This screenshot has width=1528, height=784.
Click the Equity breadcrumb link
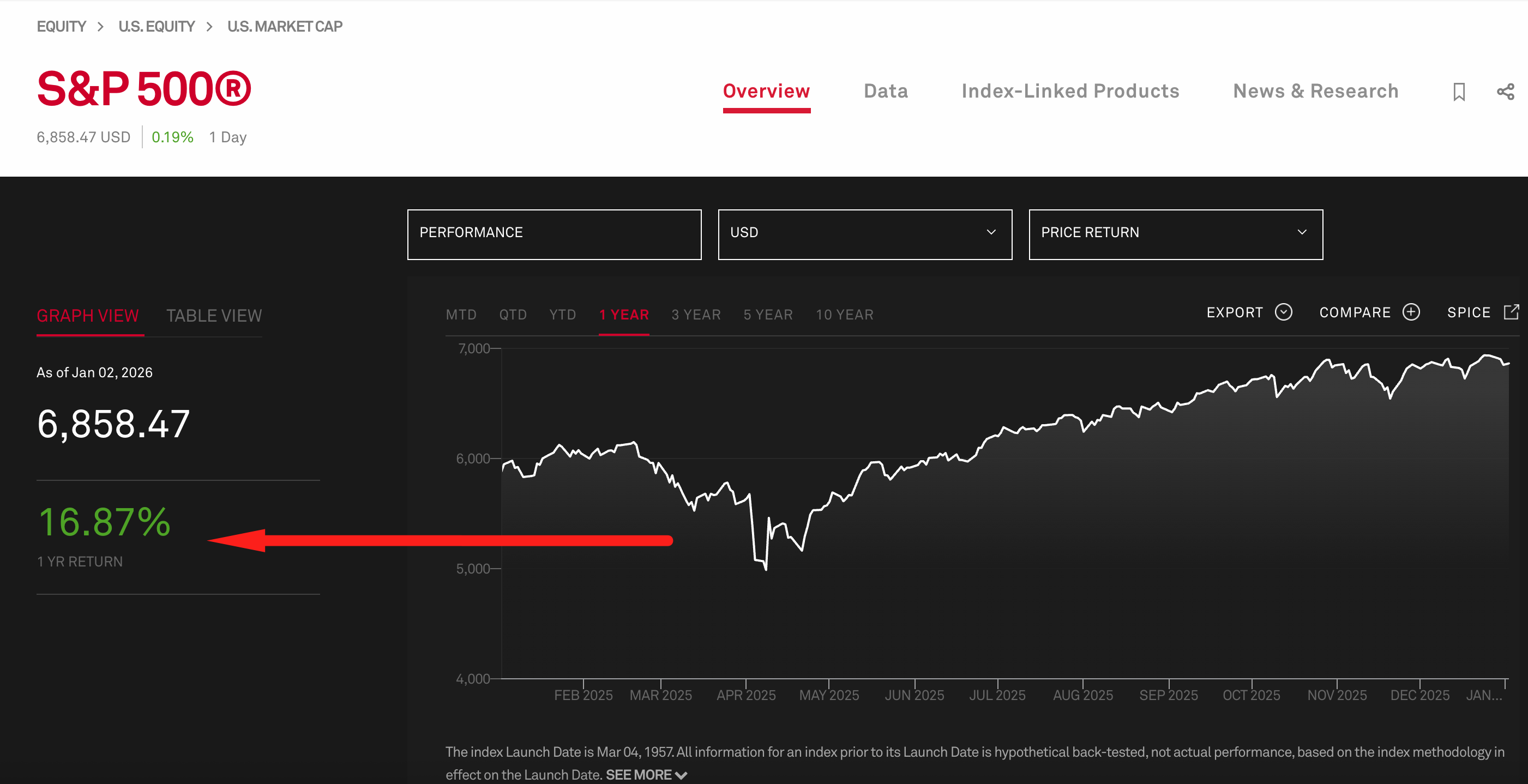[x=61, y=27]
